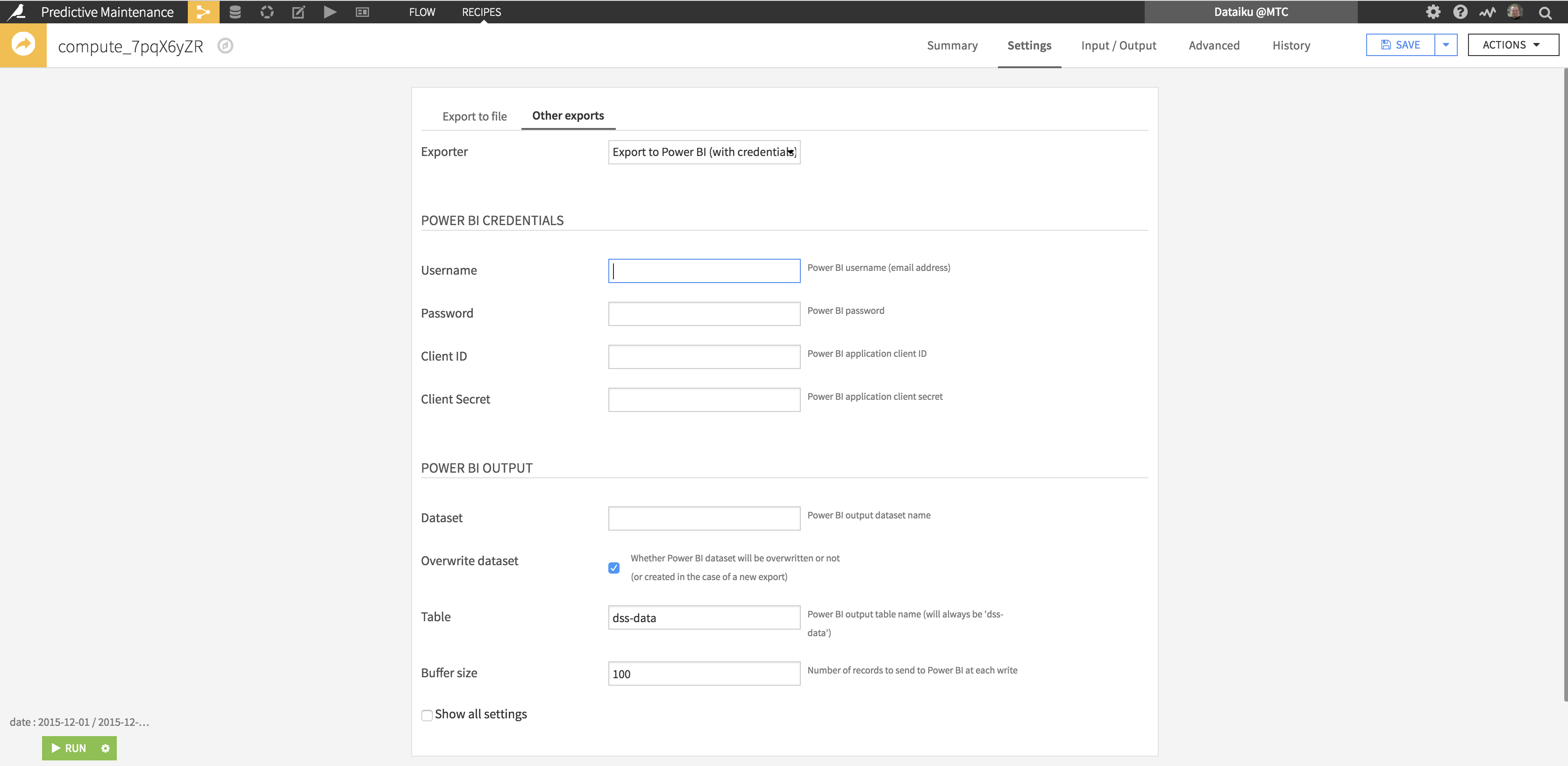Open the Predictive Maintenance project link
This screenshot has width=1568, height=766.
pos(107,12)
